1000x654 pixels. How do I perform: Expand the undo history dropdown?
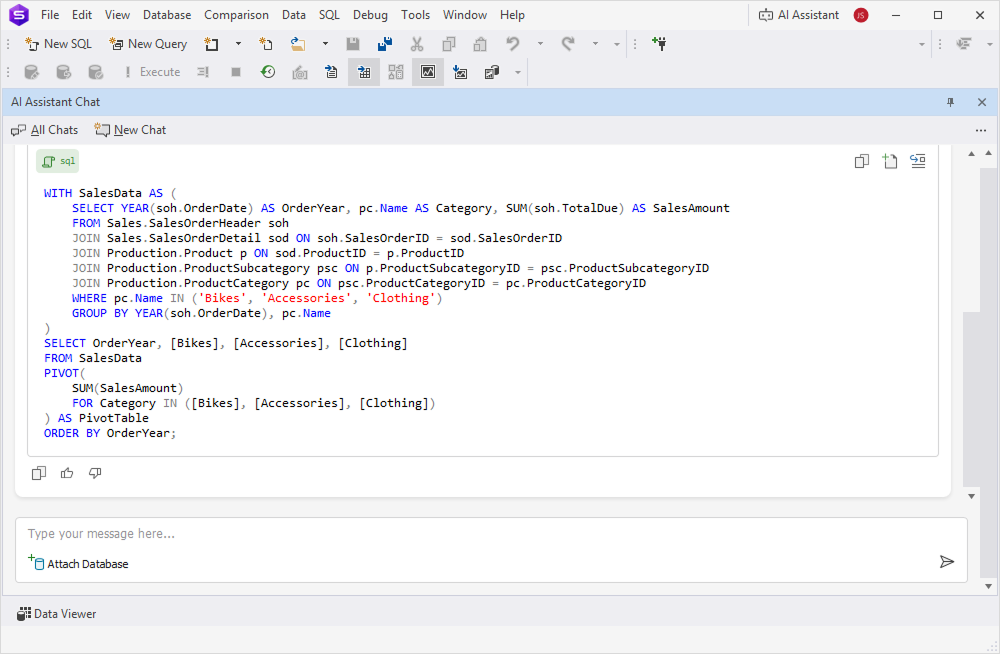[540, 44]
